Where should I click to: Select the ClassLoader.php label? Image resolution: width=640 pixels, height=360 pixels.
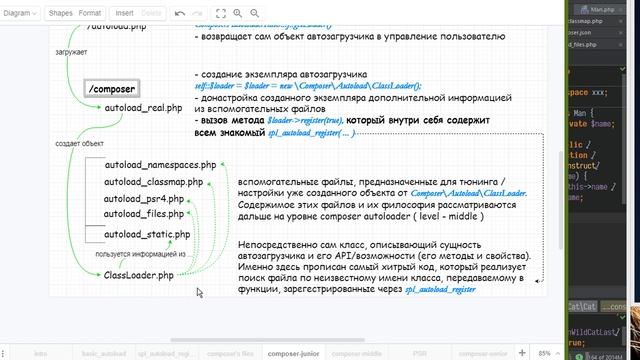pos(139,276)
